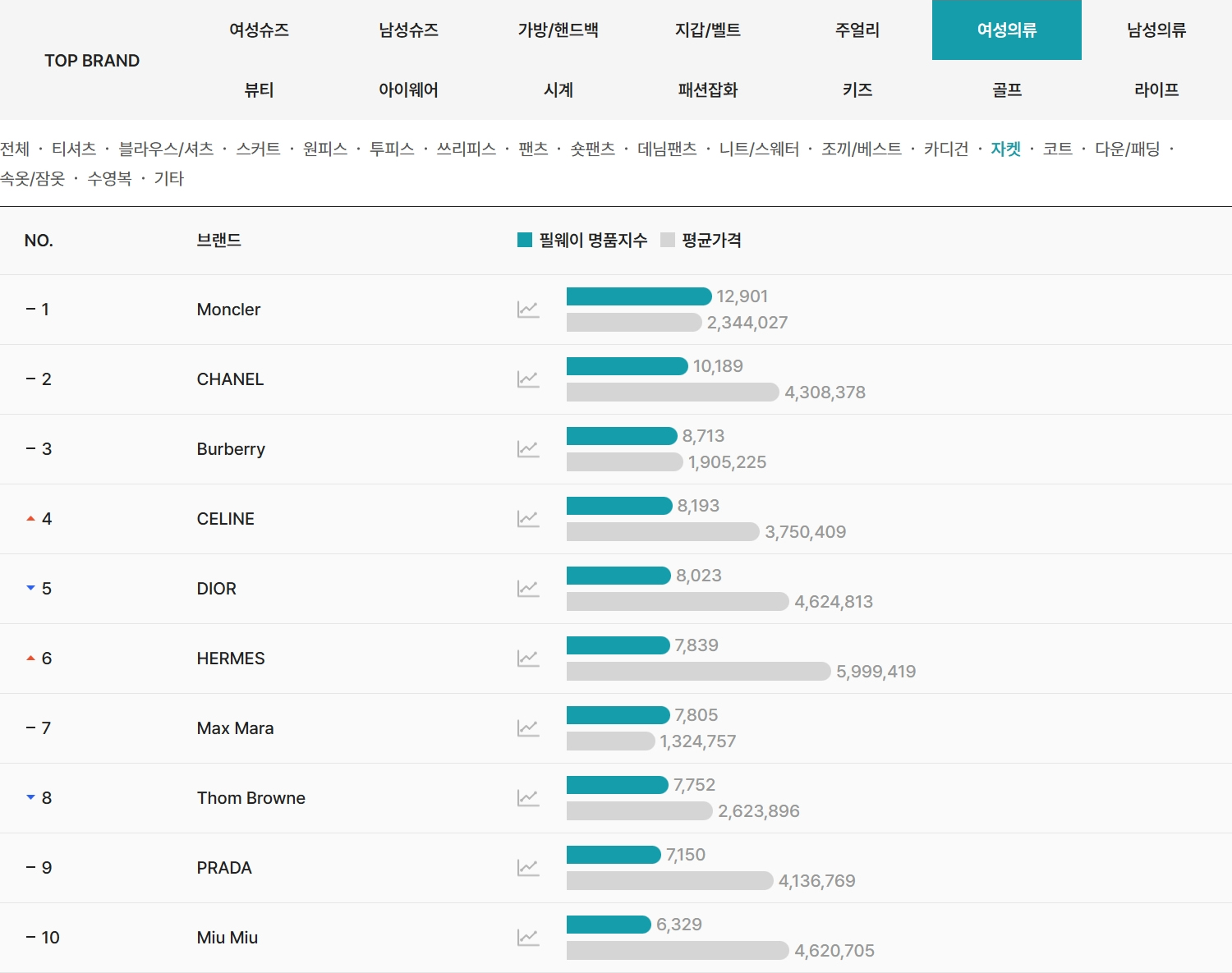This screenshot has width=1232, height=973.
Task: Switch to the 아이웨어 category tab
Action: tap(408, 89)
